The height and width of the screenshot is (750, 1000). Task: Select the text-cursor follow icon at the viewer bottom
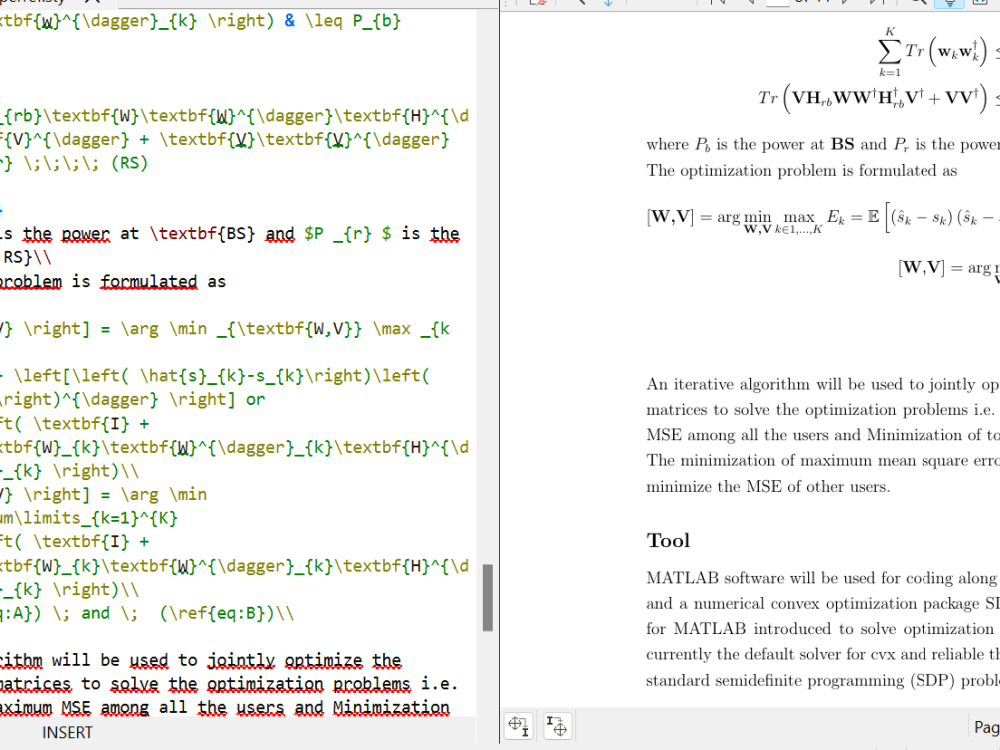point(557,726)
